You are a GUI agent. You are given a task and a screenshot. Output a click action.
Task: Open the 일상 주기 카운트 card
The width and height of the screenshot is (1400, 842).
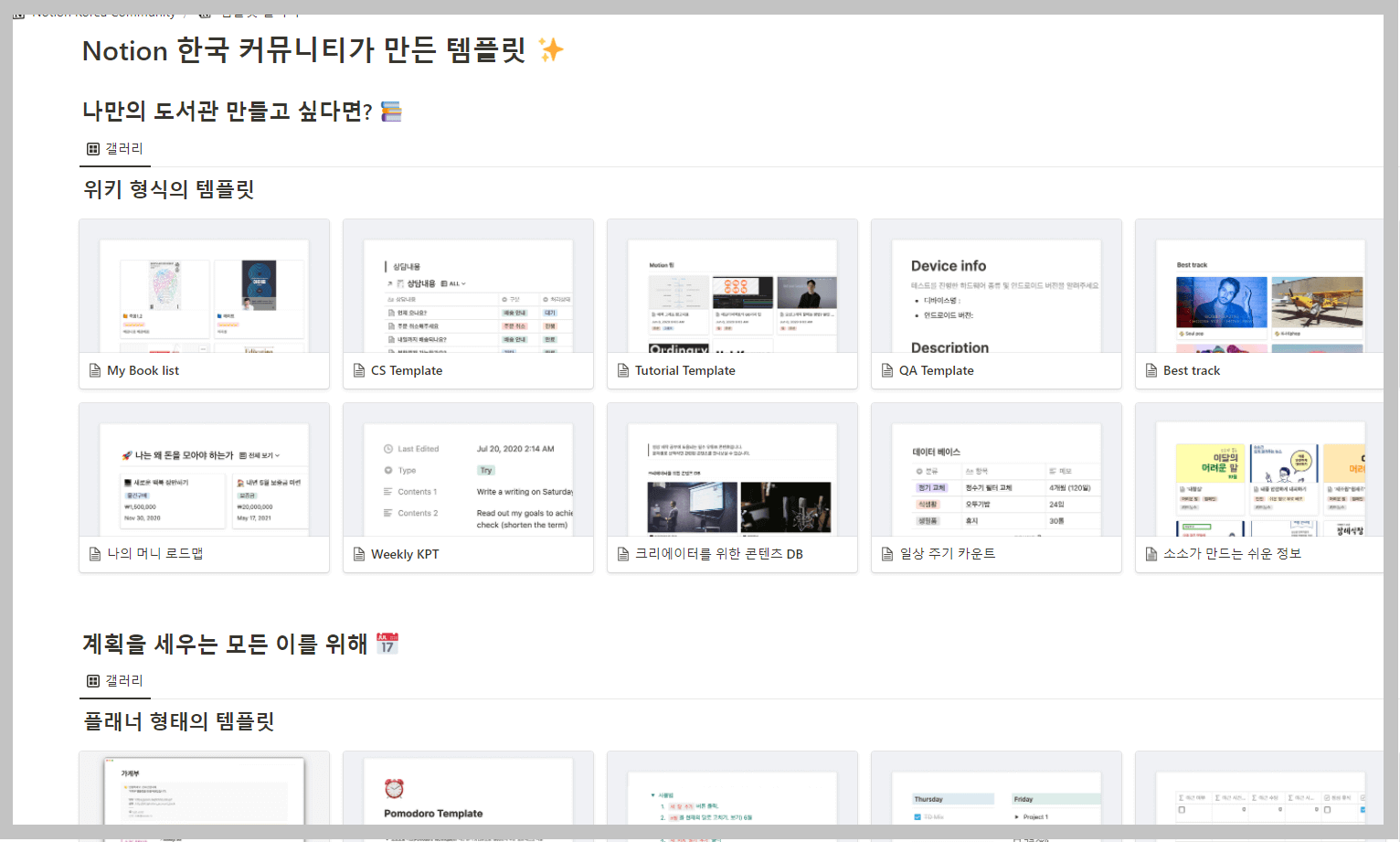tap(996, 488)
